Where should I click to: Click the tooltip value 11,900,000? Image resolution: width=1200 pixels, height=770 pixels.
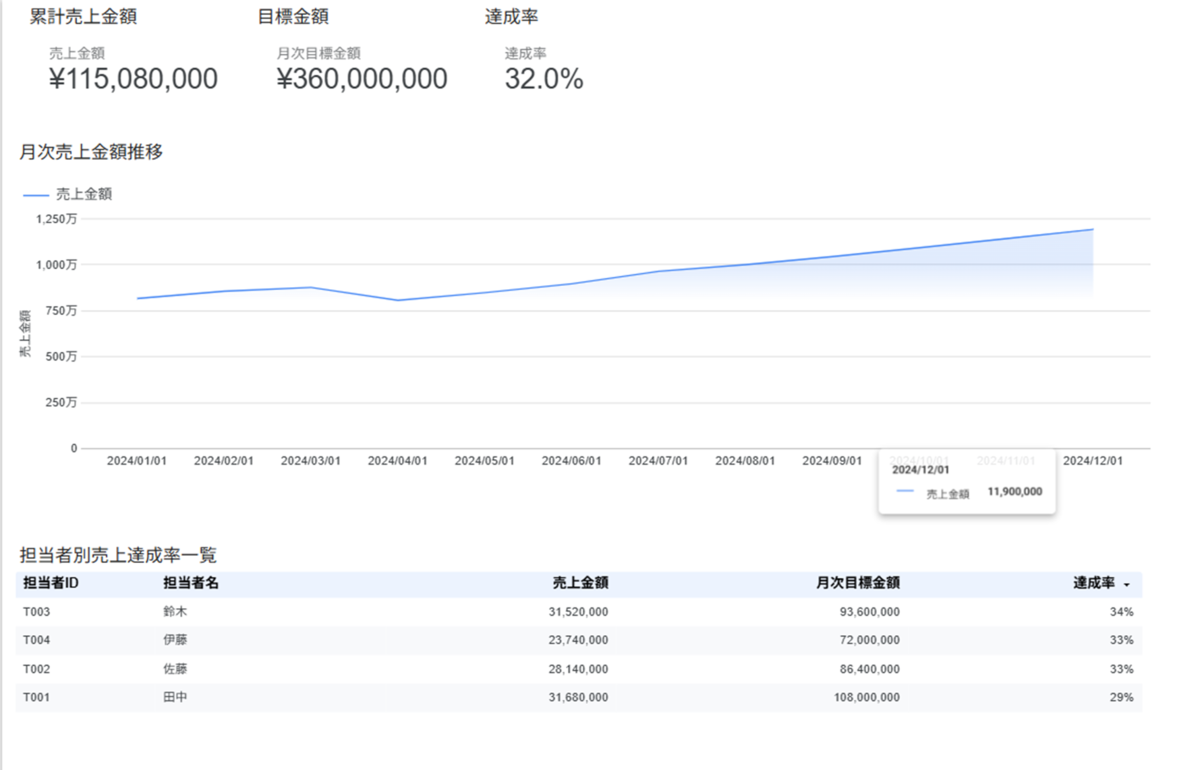point(1015,492)
